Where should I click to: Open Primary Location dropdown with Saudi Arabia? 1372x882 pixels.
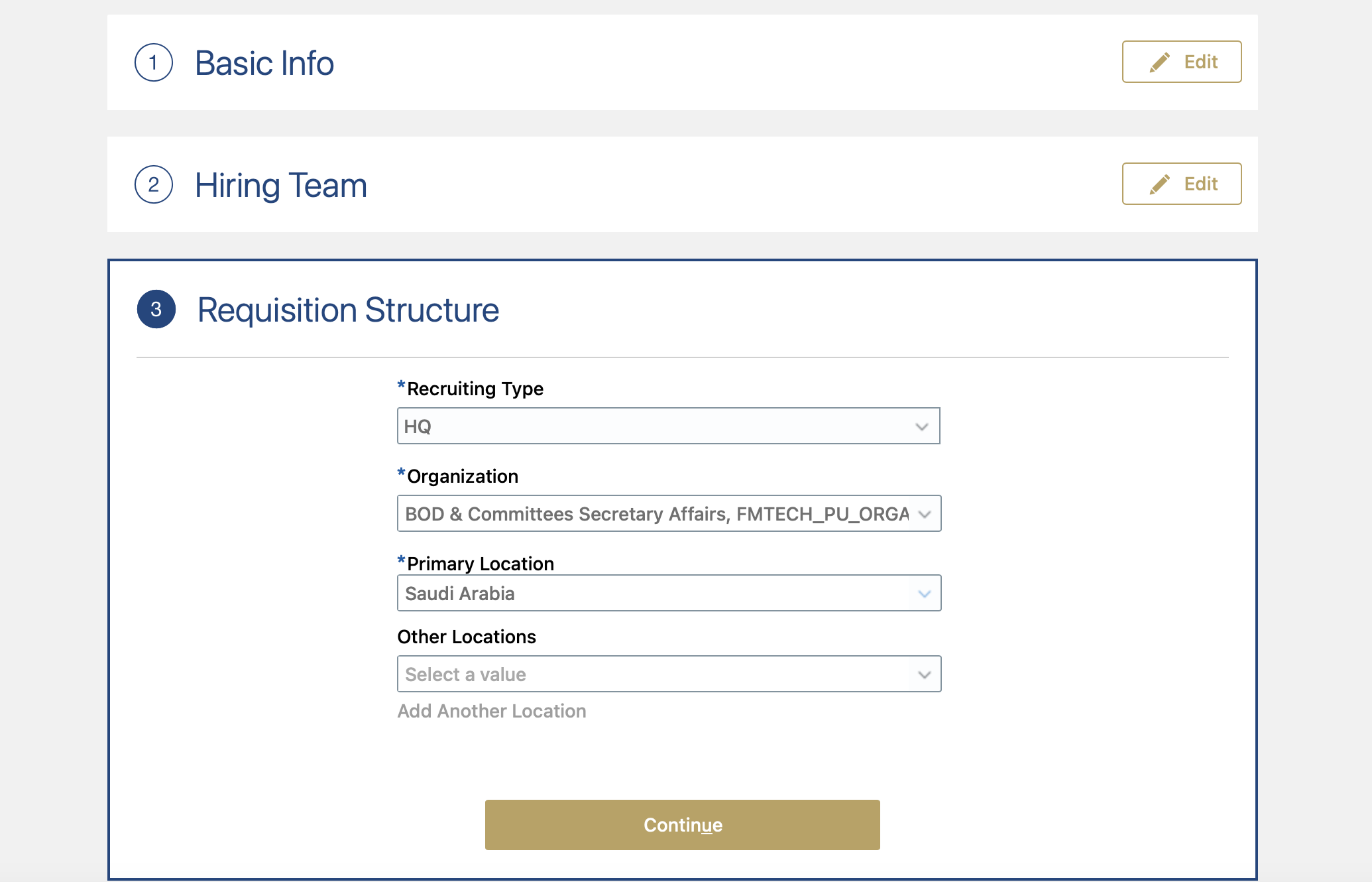click(669, 593)
